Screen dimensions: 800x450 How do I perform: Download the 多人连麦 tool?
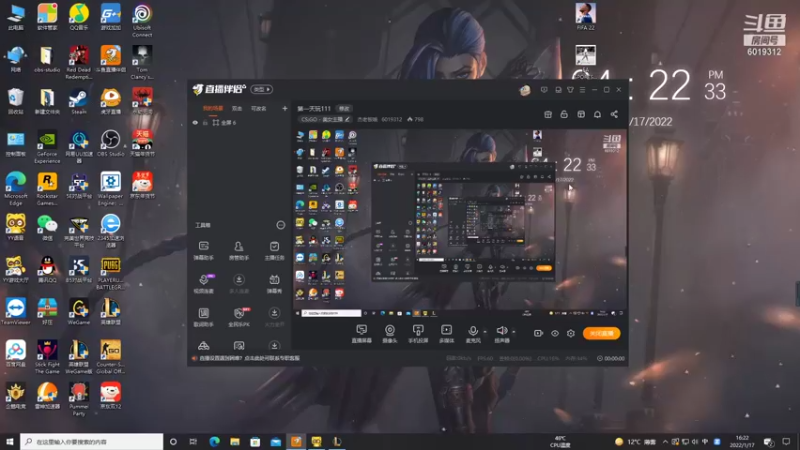point(239,284)
